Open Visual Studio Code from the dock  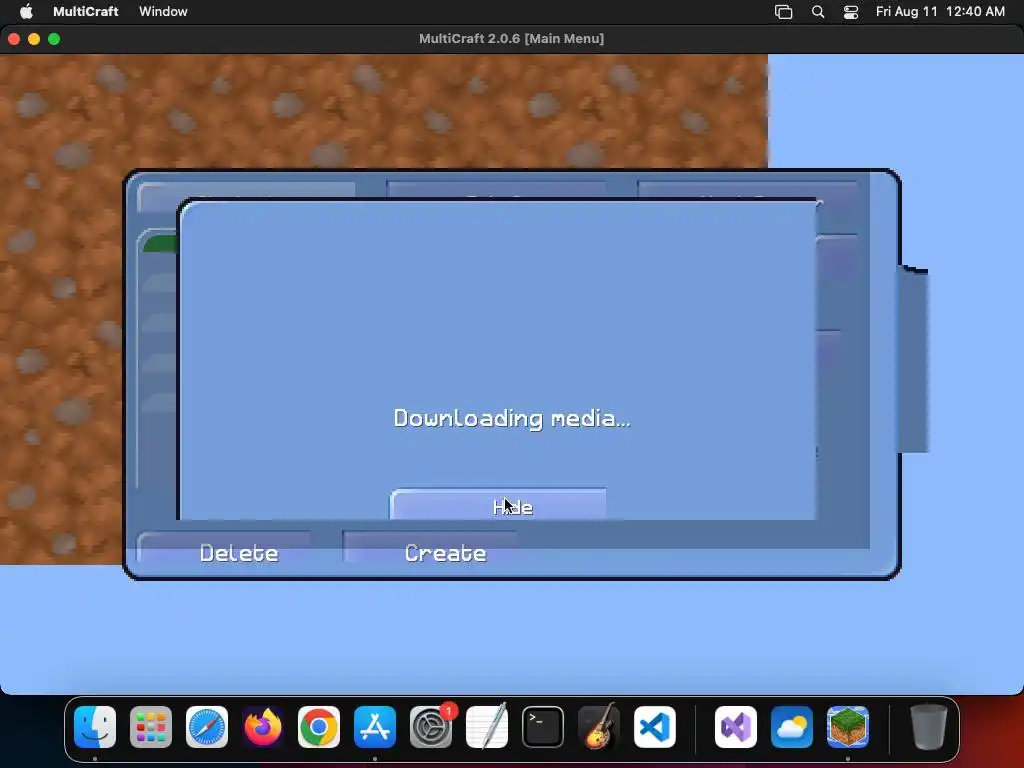(x=655, y=727)
